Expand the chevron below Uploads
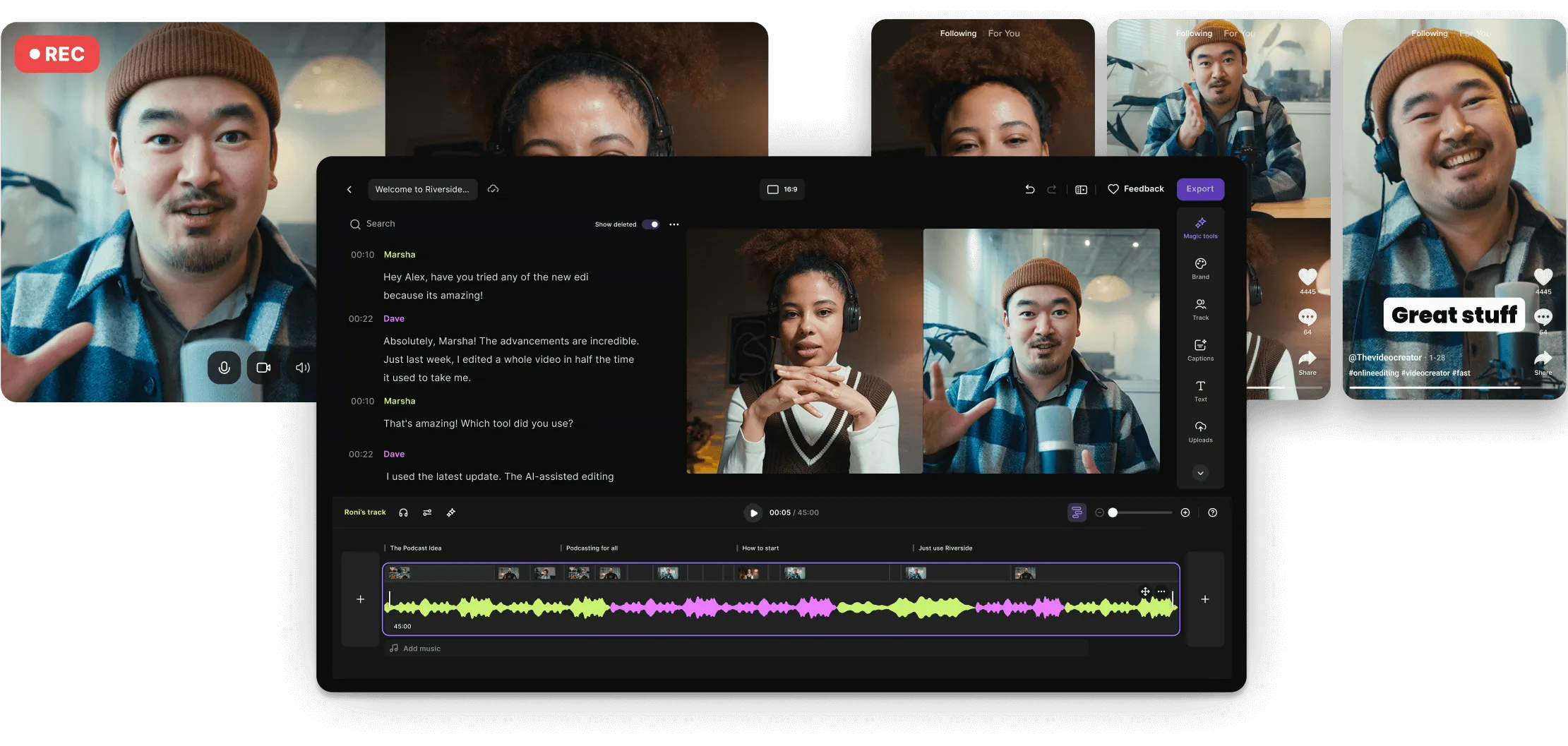Screen dimensions: 1568x746 pyautogui.click(x=1200, y=472)
